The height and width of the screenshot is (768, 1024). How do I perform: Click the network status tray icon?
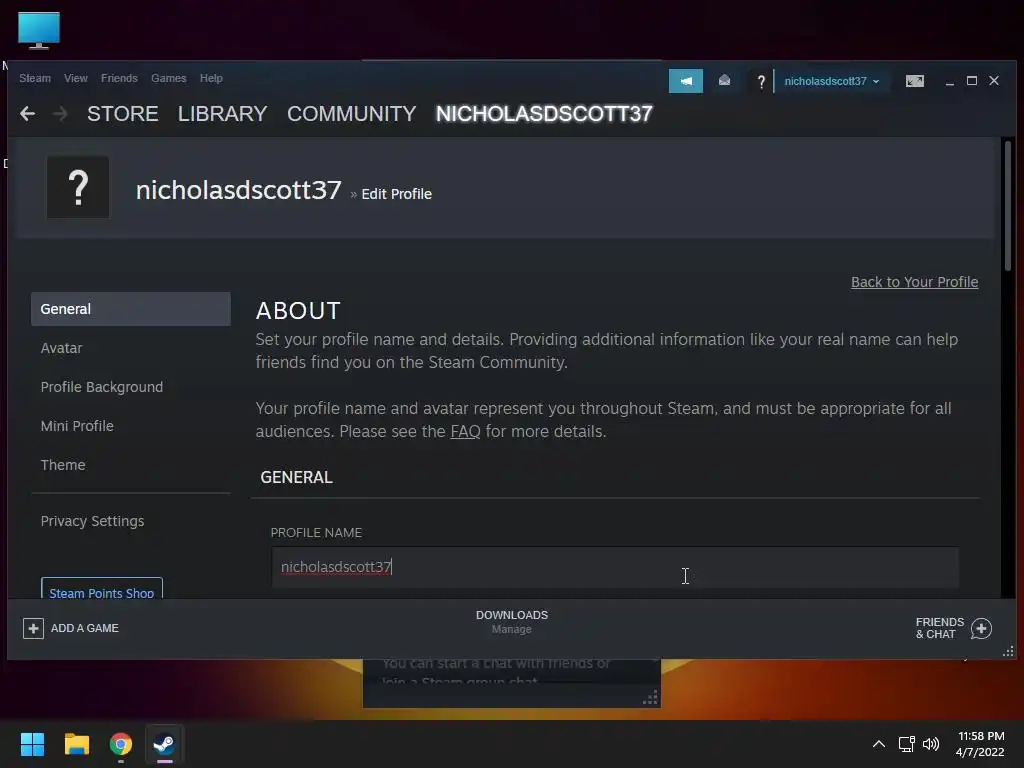(x=906, y=744)
